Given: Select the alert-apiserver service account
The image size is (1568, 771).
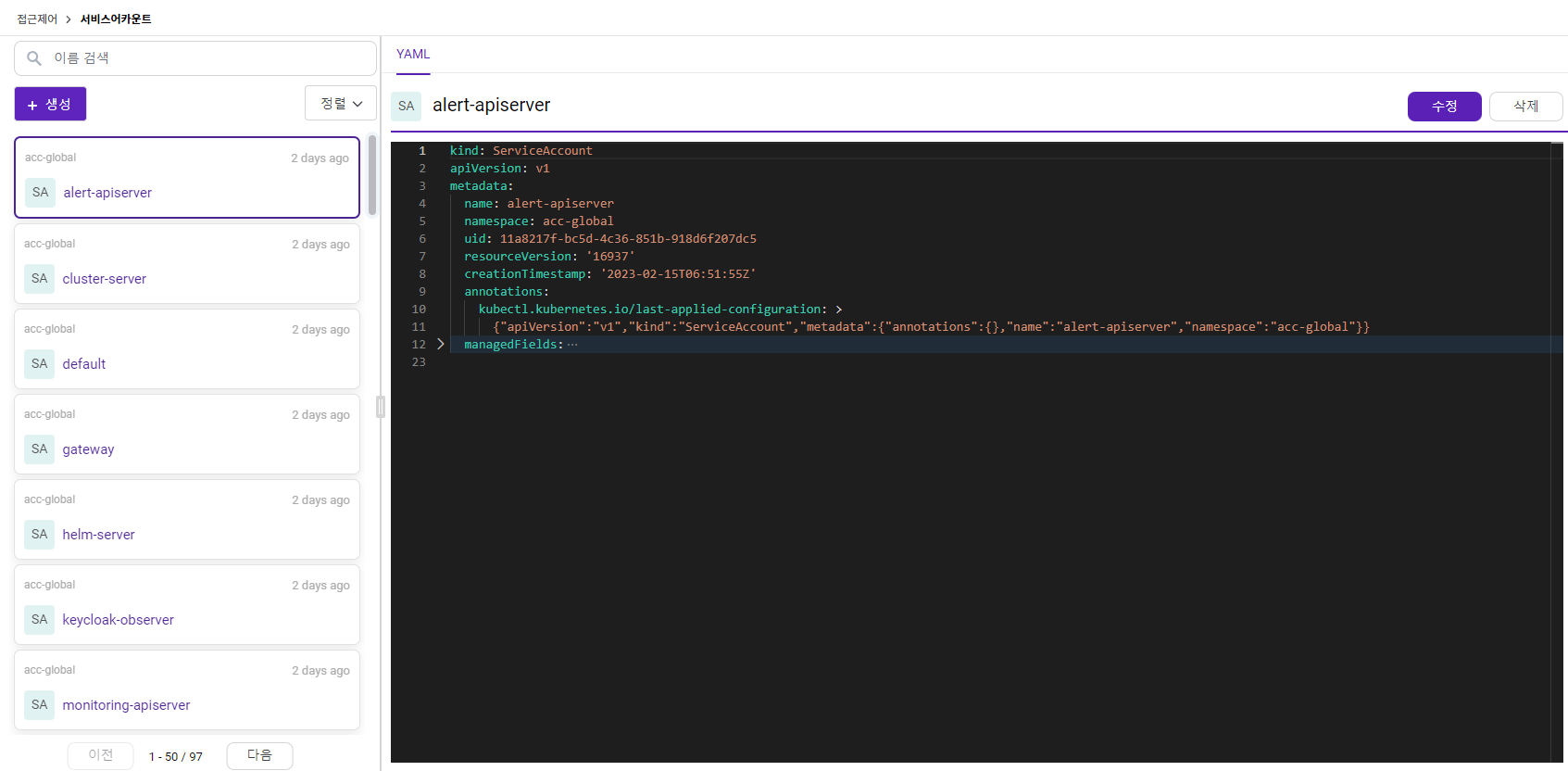Looking at the screenshot, I should coord(187,178).
